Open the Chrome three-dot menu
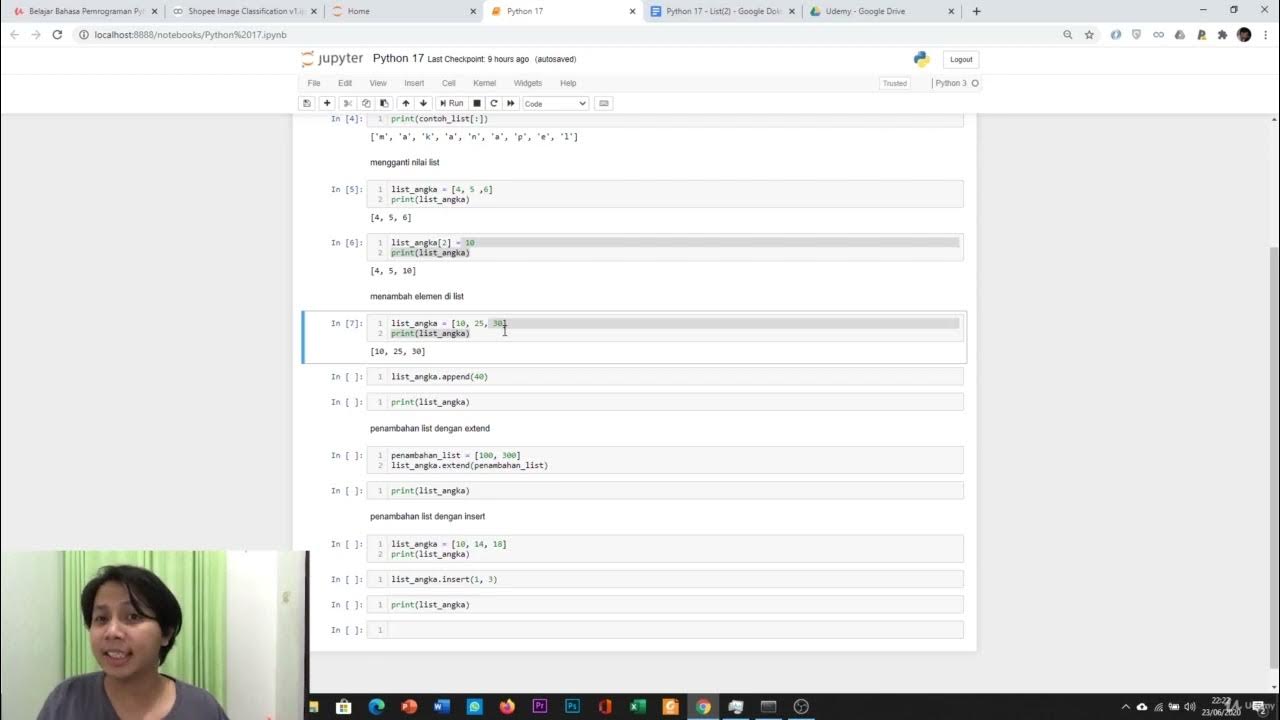This screenshot has height=720, width=1280. pos(1265,34)
